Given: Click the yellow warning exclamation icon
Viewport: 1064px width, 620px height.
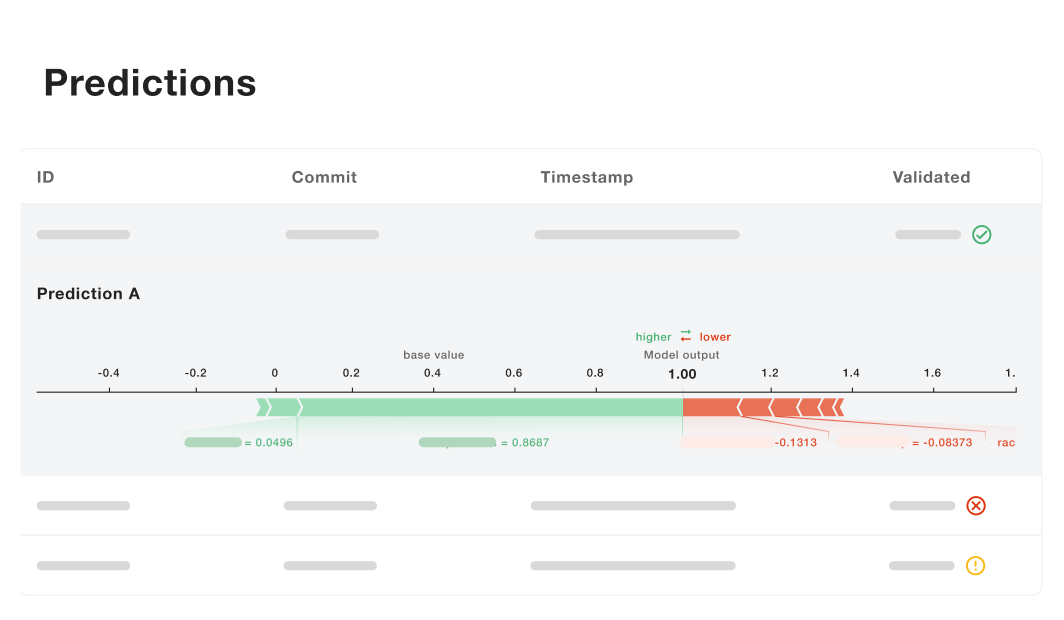Looking at the screenshot, I should (975, 565).
